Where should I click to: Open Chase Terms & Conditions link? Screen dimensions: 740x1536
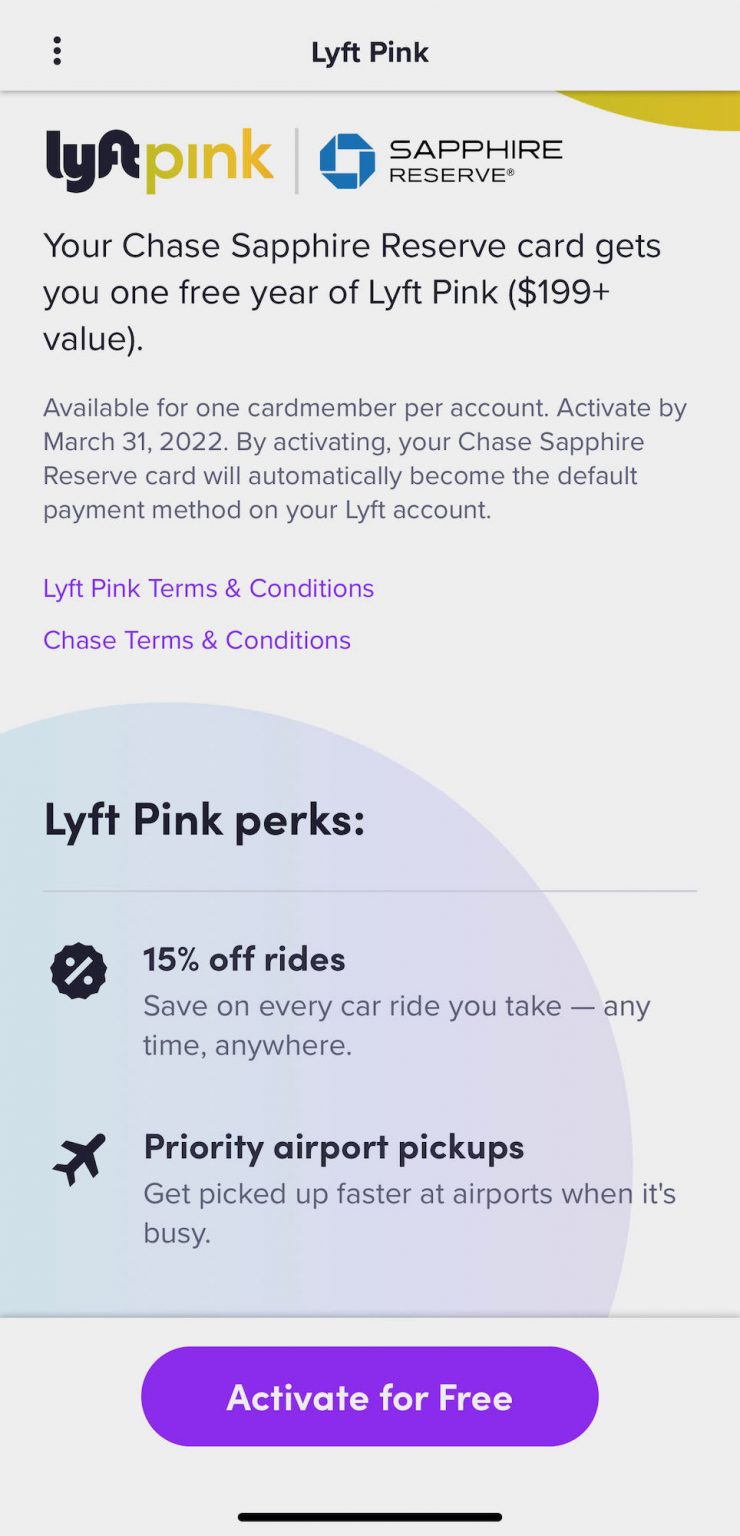pyautogui.click(x=197, y=640)
